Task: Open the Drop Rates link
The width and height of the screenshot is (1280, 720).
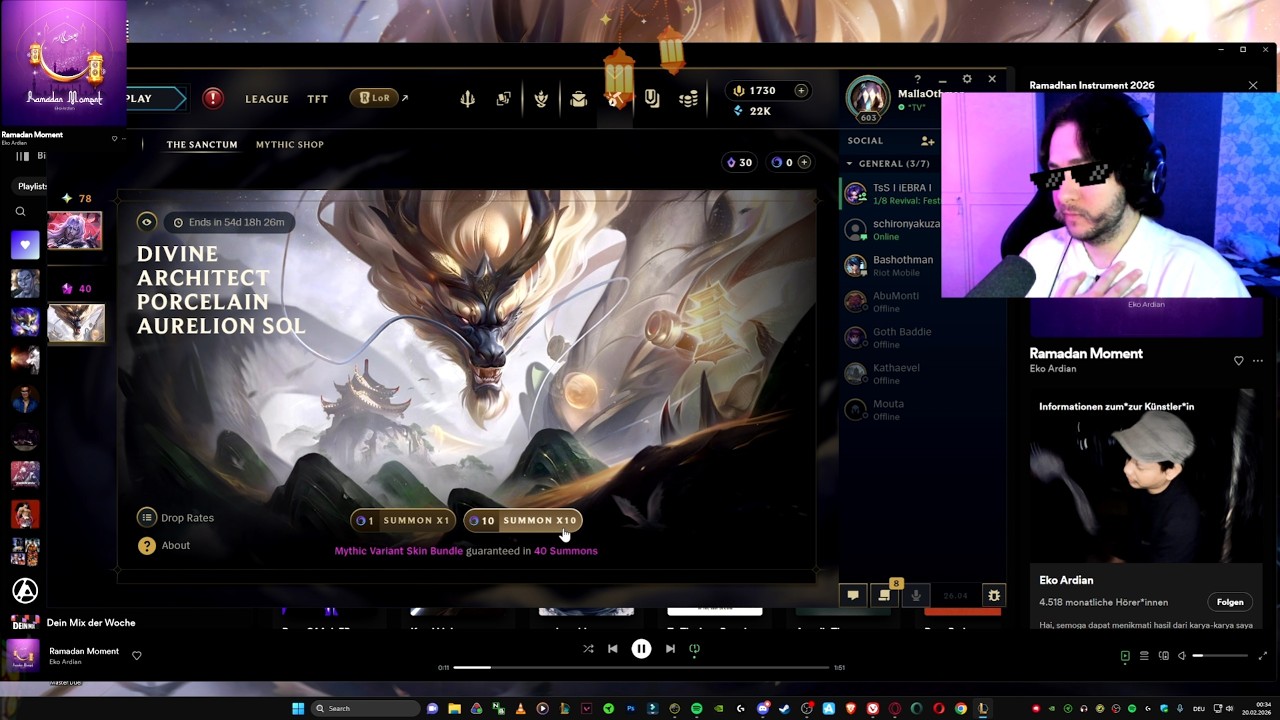Action: coord(187,518)
